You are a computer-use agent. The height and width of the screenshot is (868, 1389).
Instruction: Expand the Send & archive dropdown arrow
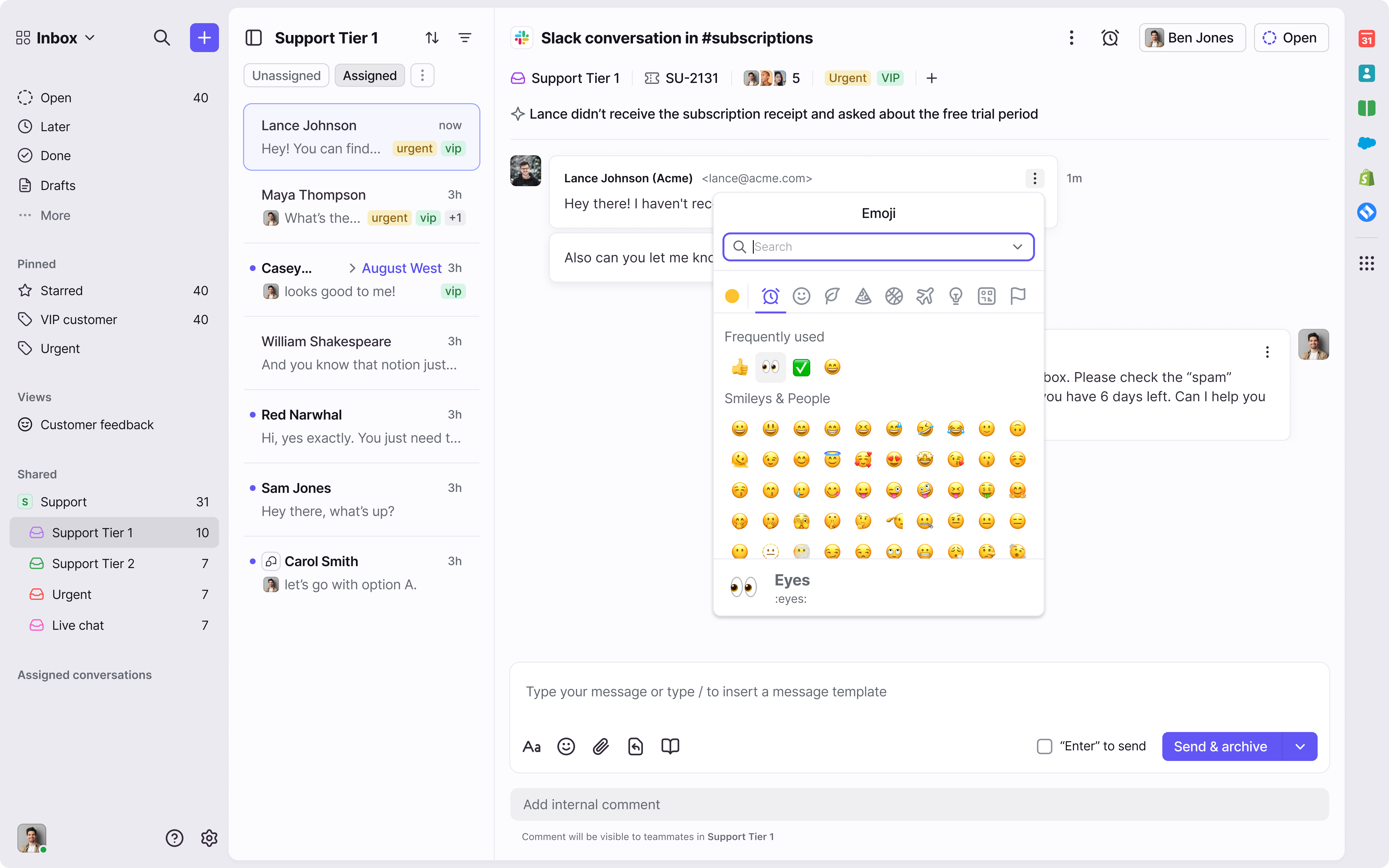pos(1300,746)
